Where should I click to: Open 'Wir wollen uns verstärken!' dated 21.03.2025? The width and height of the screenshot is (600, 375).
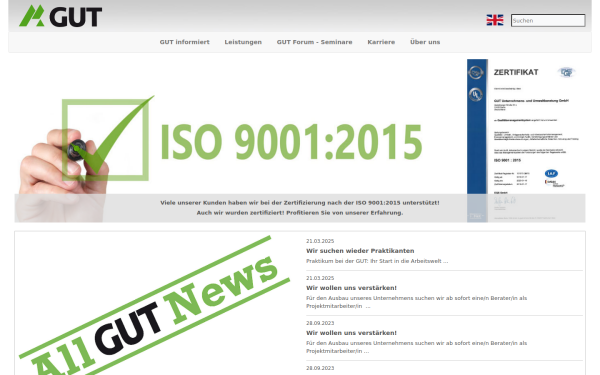click(351, 288)
